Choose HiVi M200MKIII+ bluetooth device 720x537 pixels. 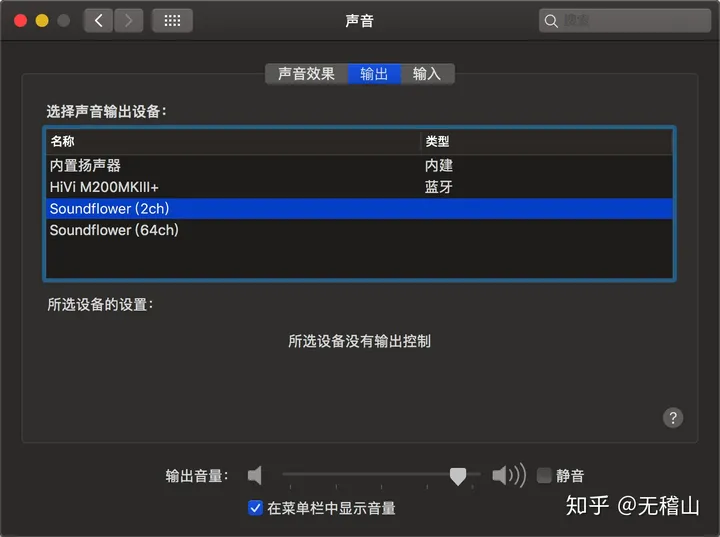point(359,187)
